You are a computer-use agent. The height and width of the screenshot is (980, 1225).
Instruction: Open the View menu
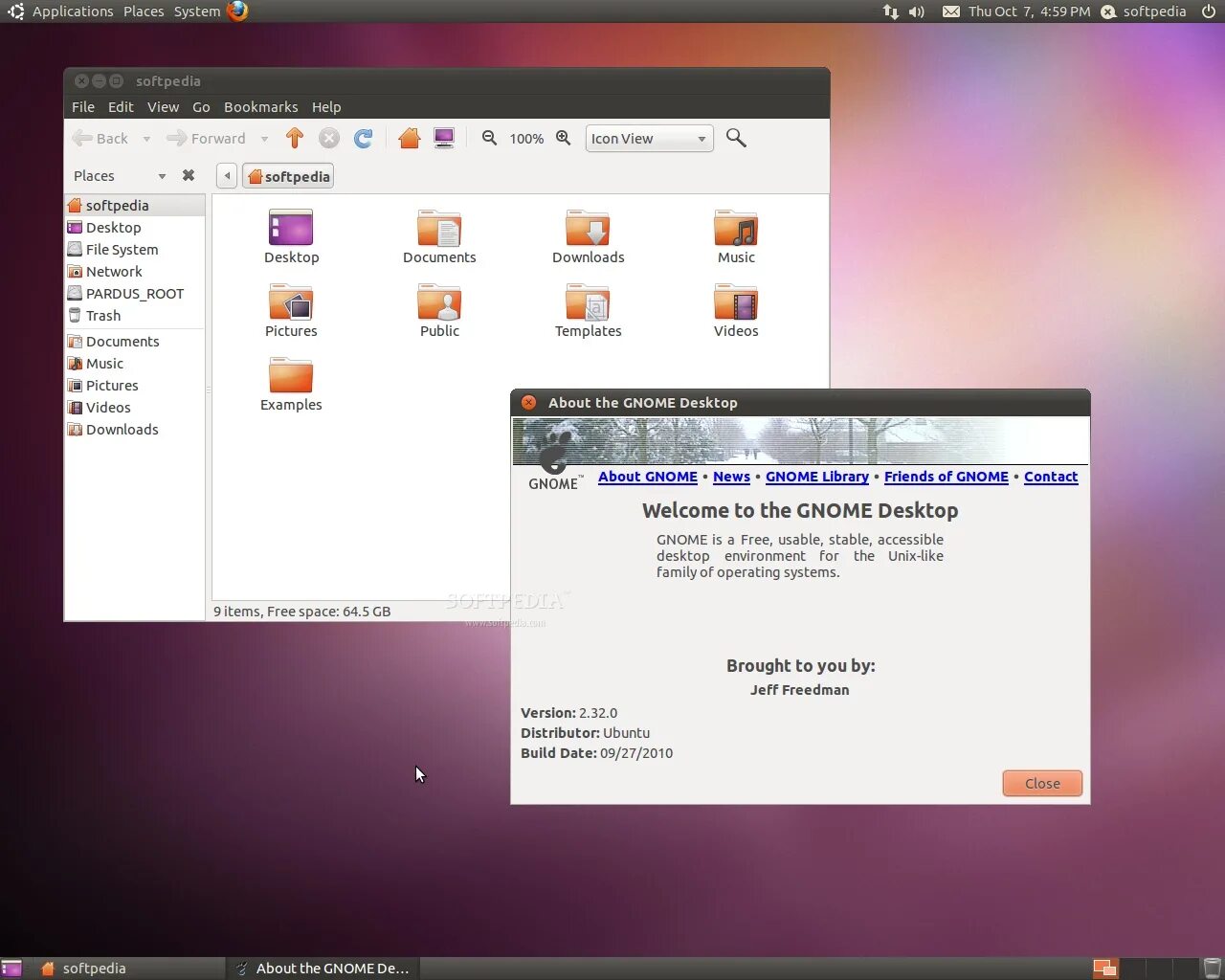(x=163, y=107)
